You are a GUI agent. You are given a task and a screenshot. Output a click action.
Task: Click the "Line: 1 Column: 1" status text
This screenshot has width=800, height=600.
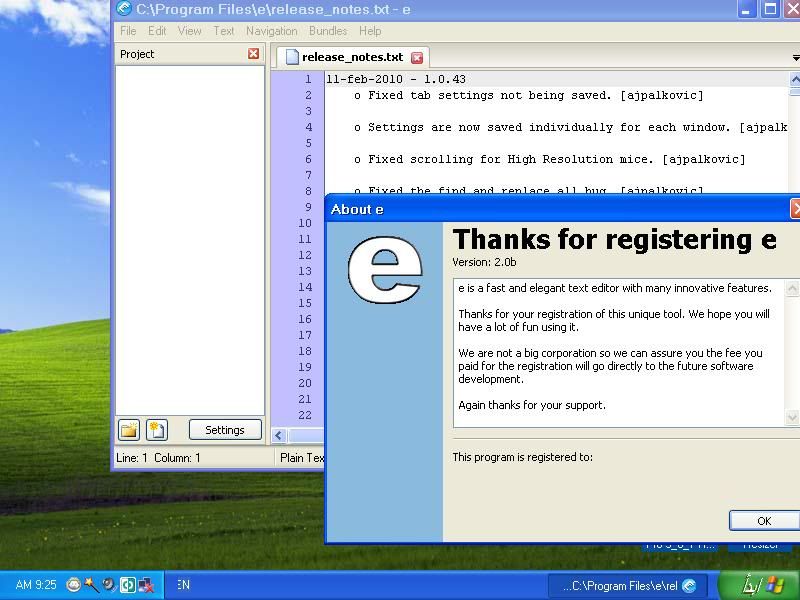pyautogui.click(x=158, y=458)
